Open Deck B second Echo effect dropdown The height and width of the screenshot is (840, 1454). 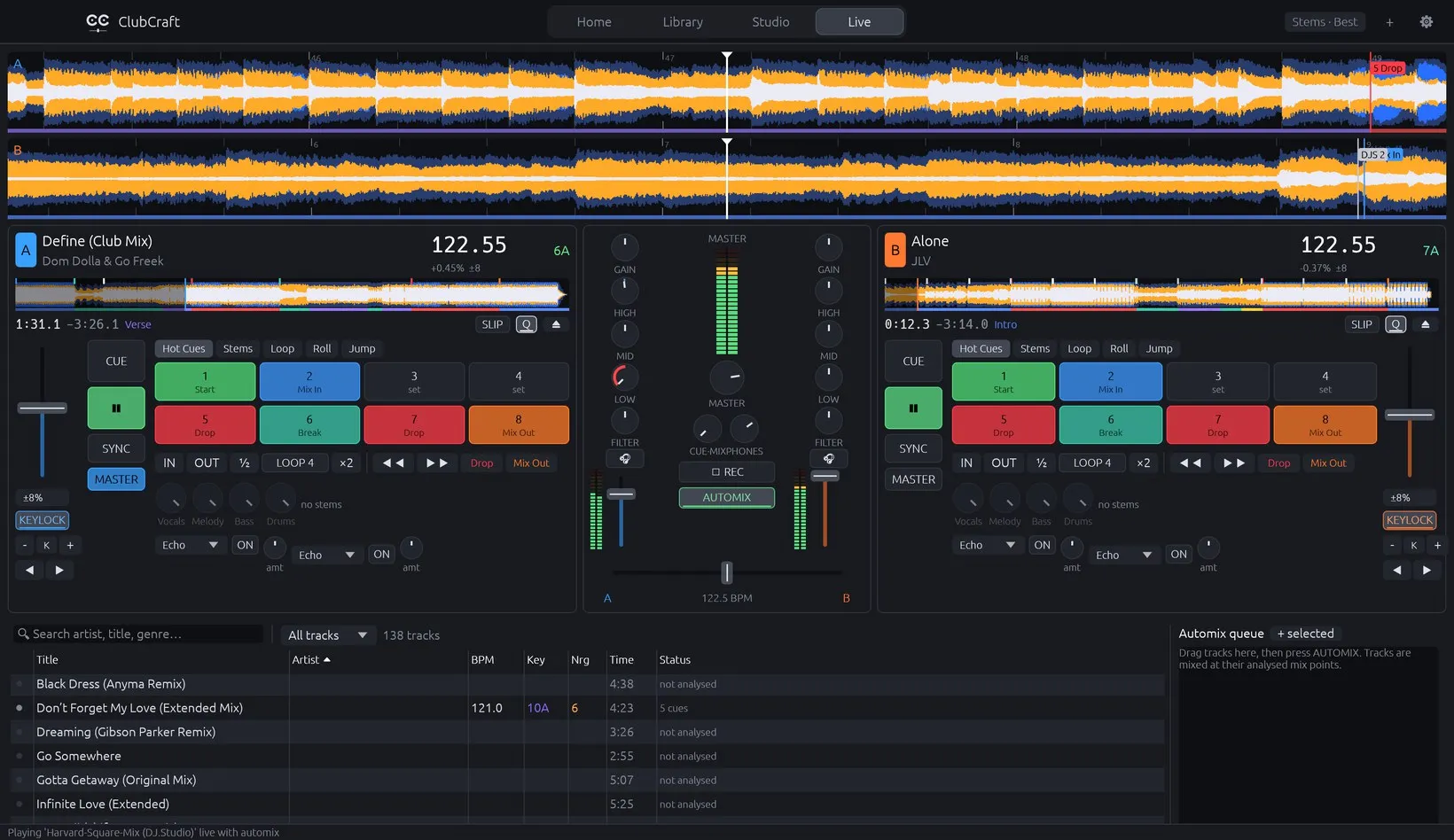pos(1123,555)
